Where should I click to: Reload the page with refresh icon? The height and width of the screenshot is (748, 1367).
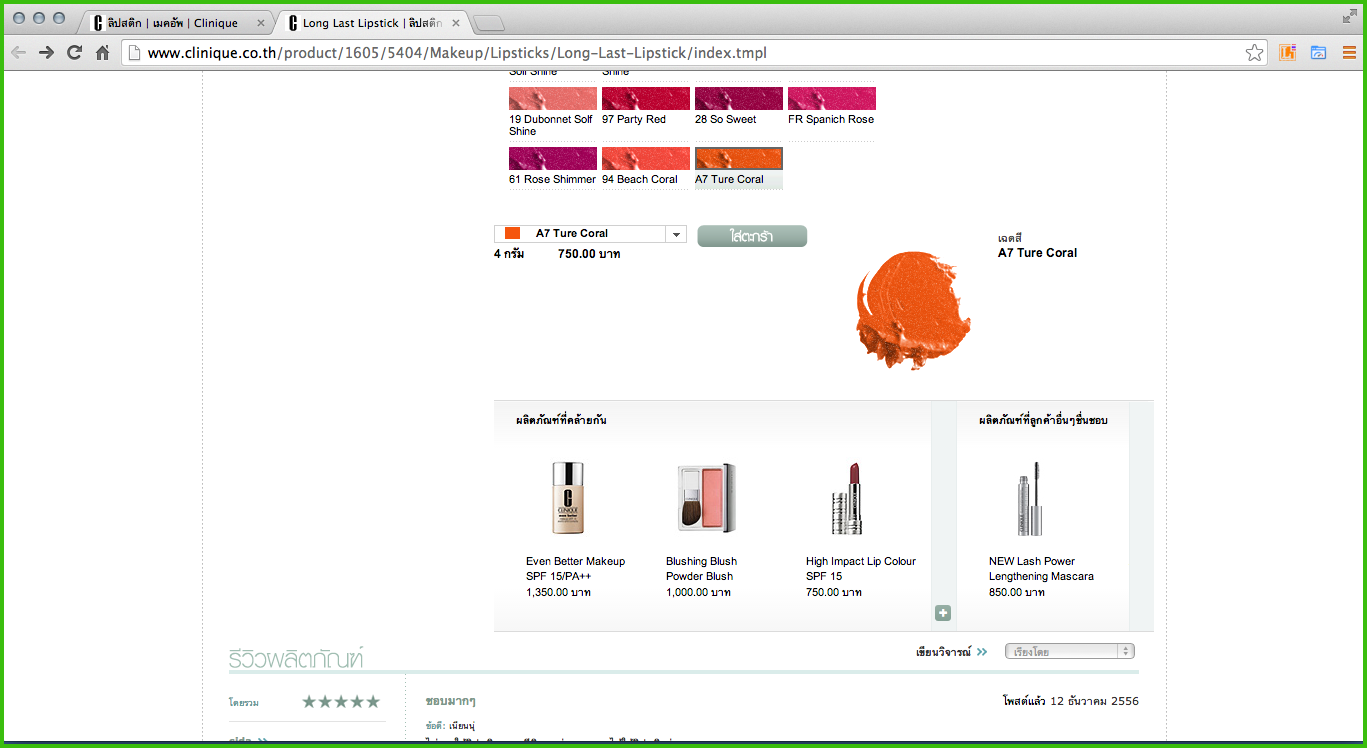pyautogui.click(x=74, y=53)
